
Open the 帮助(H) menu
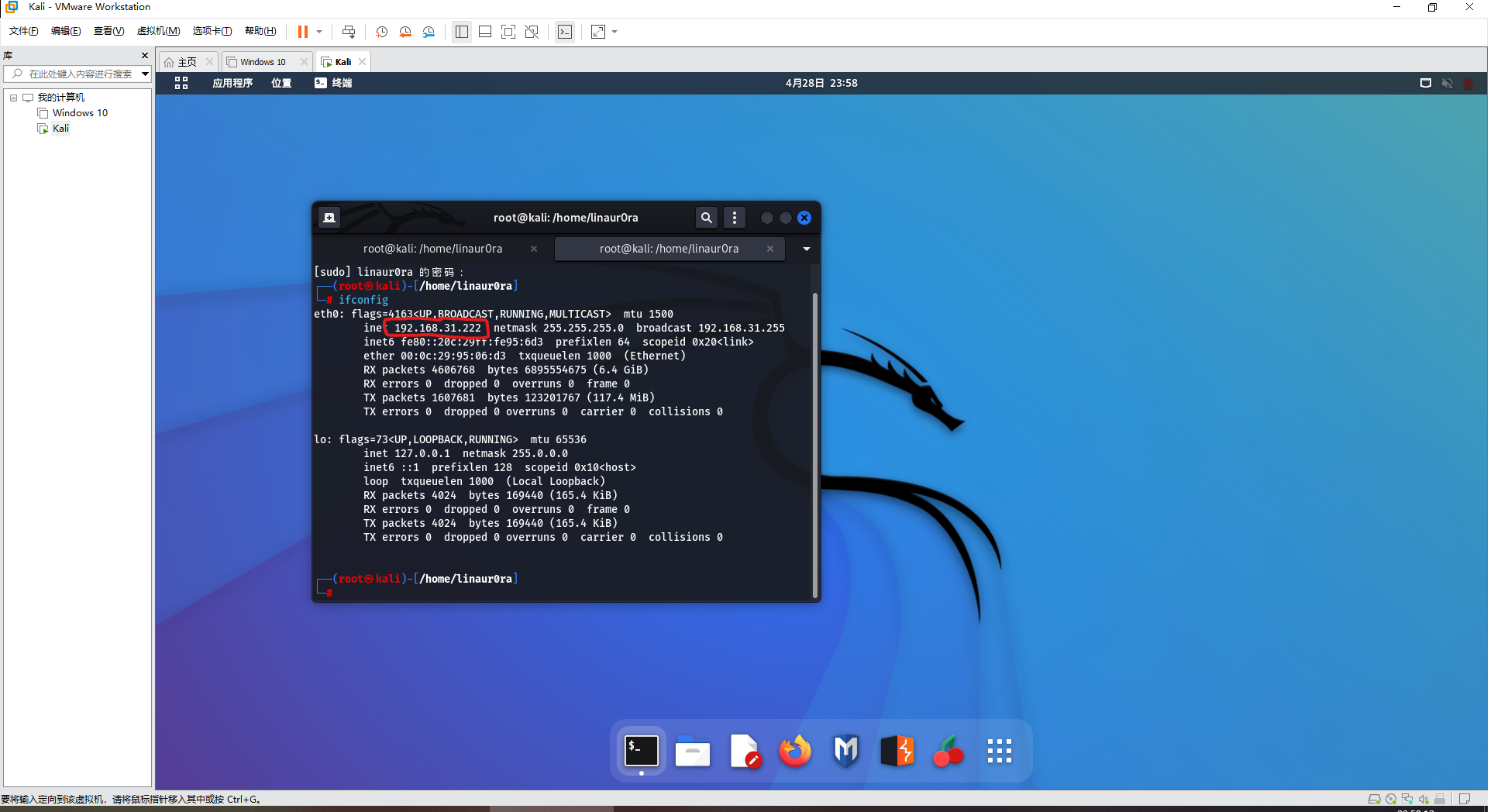coord(260,31)
